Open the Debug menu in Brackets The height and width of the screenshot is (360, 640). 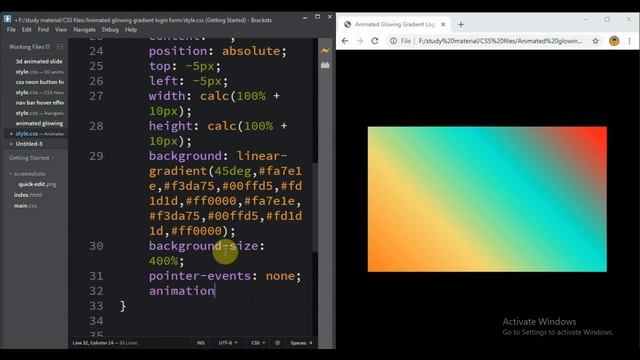coord(110,30)
